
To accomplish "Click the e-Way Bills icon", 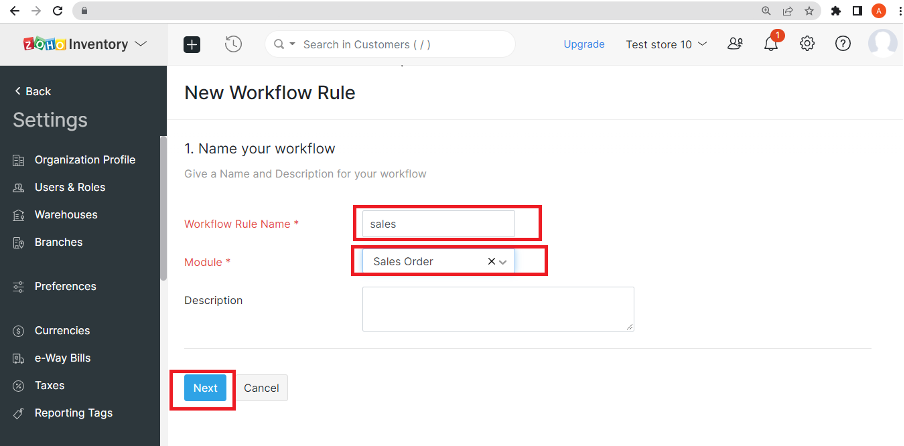I will (18, 358).
